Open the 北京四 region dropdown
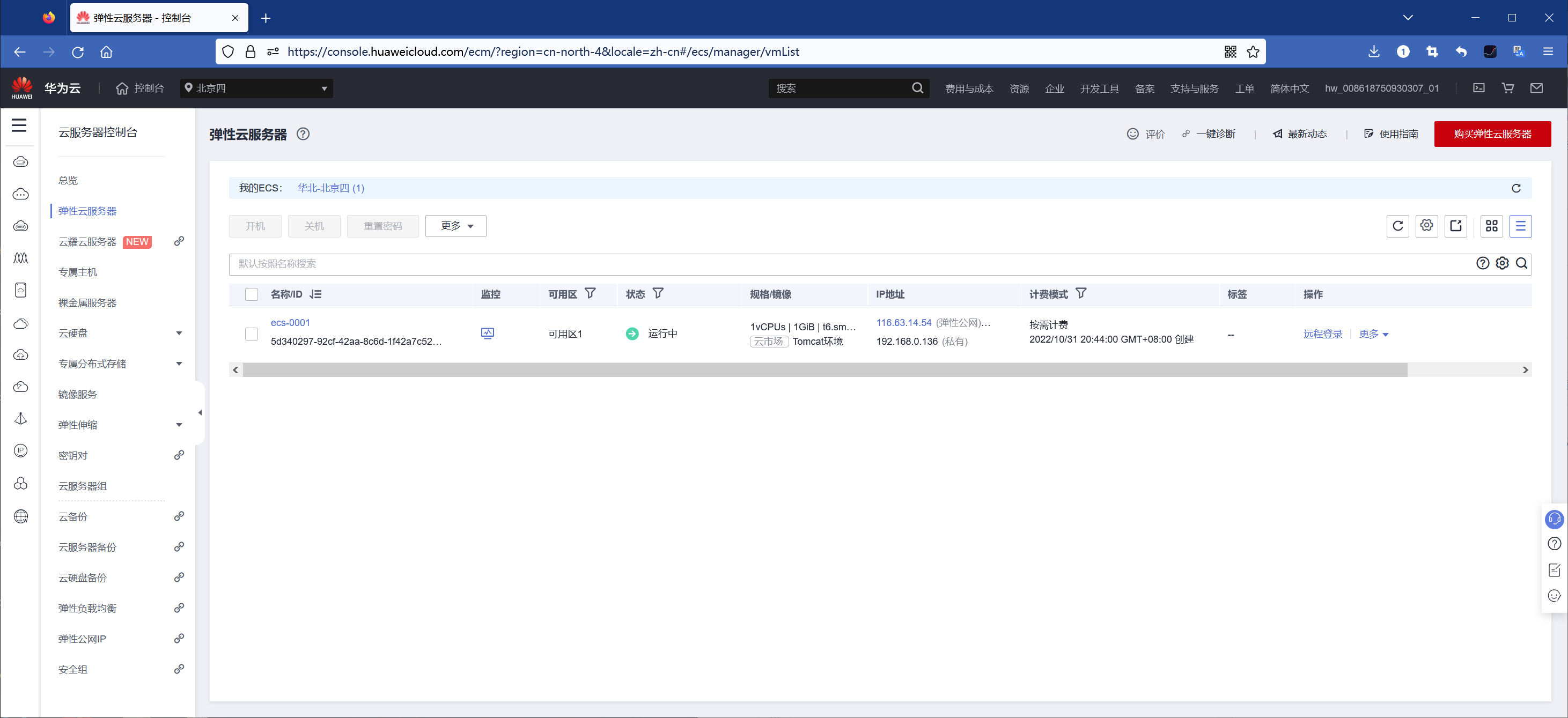This screenshot has height=718, width=1568. click(x=256, y=88)
